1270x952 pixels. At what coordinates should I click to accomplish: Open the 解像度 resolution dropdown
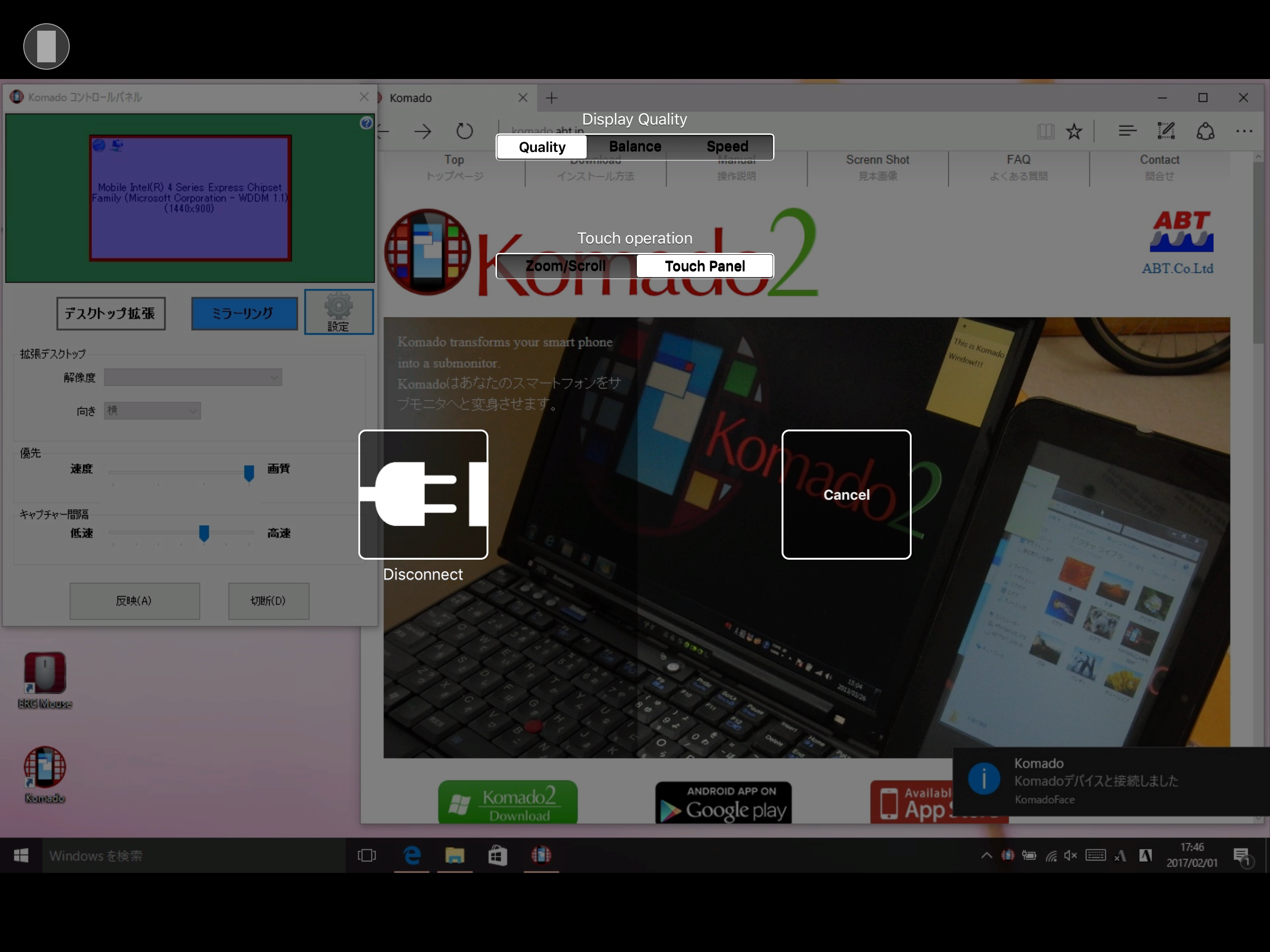(x=193, y=377)
